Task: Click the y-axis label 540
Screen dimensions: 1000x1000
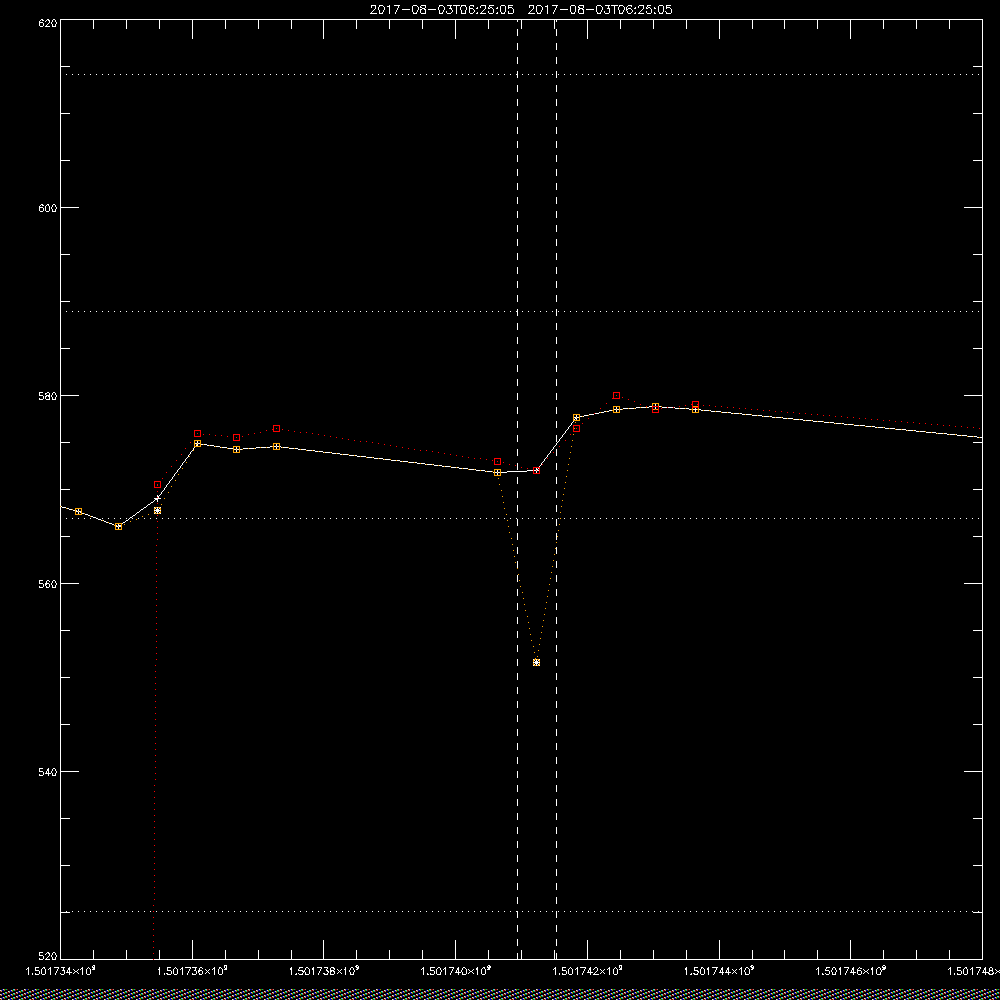Action: pos(48,772)
